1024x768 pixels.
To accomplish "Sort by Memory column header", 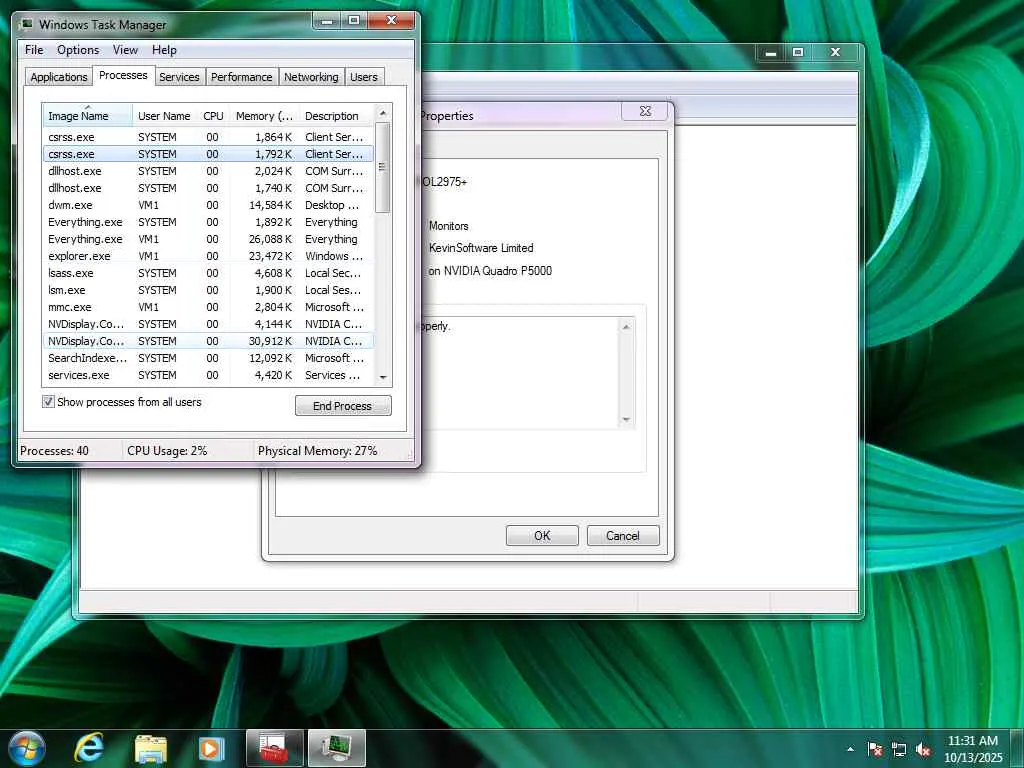I will tap(264, 116).
